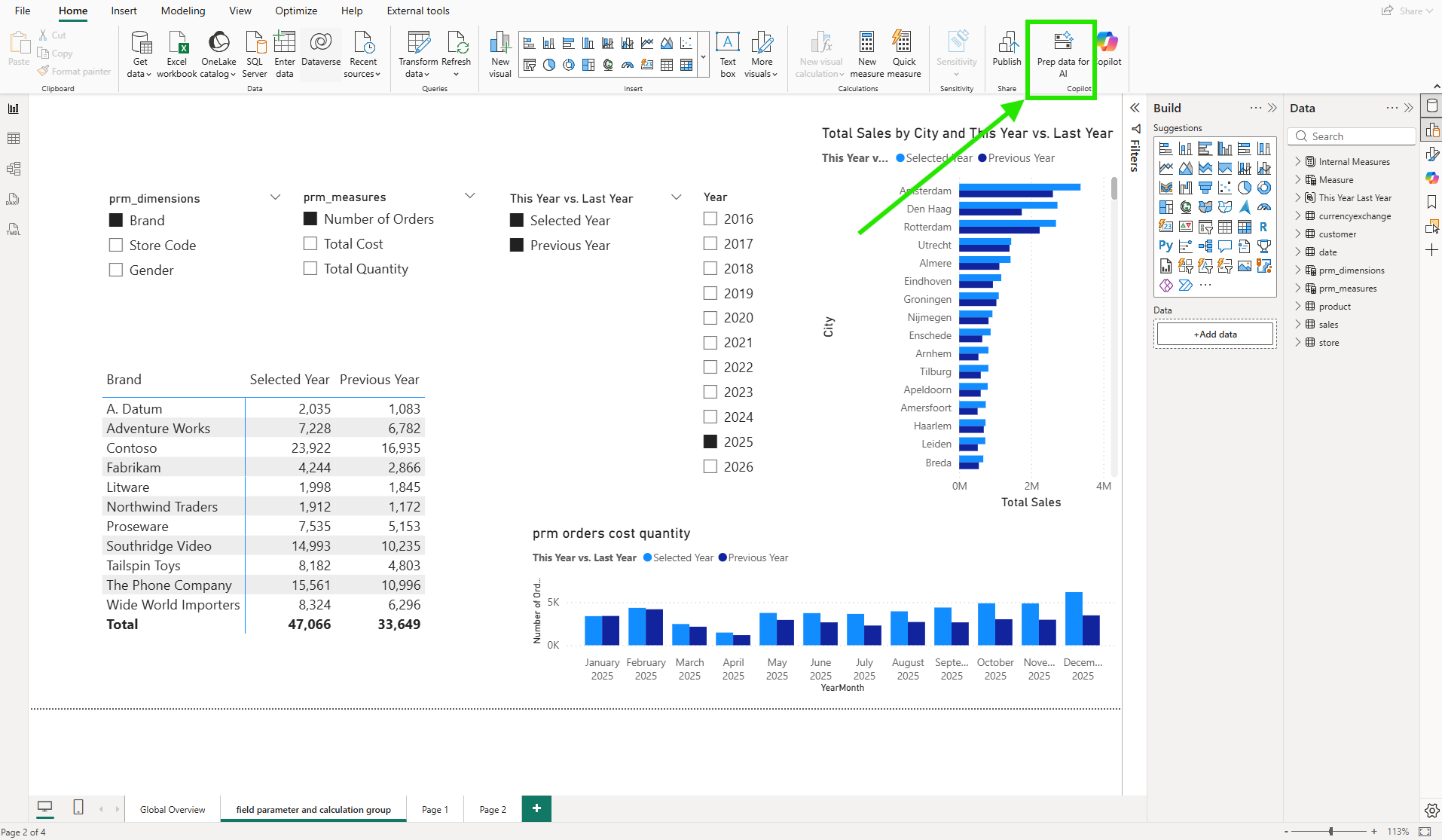Open the Get data dropdown

coord(139,54)
